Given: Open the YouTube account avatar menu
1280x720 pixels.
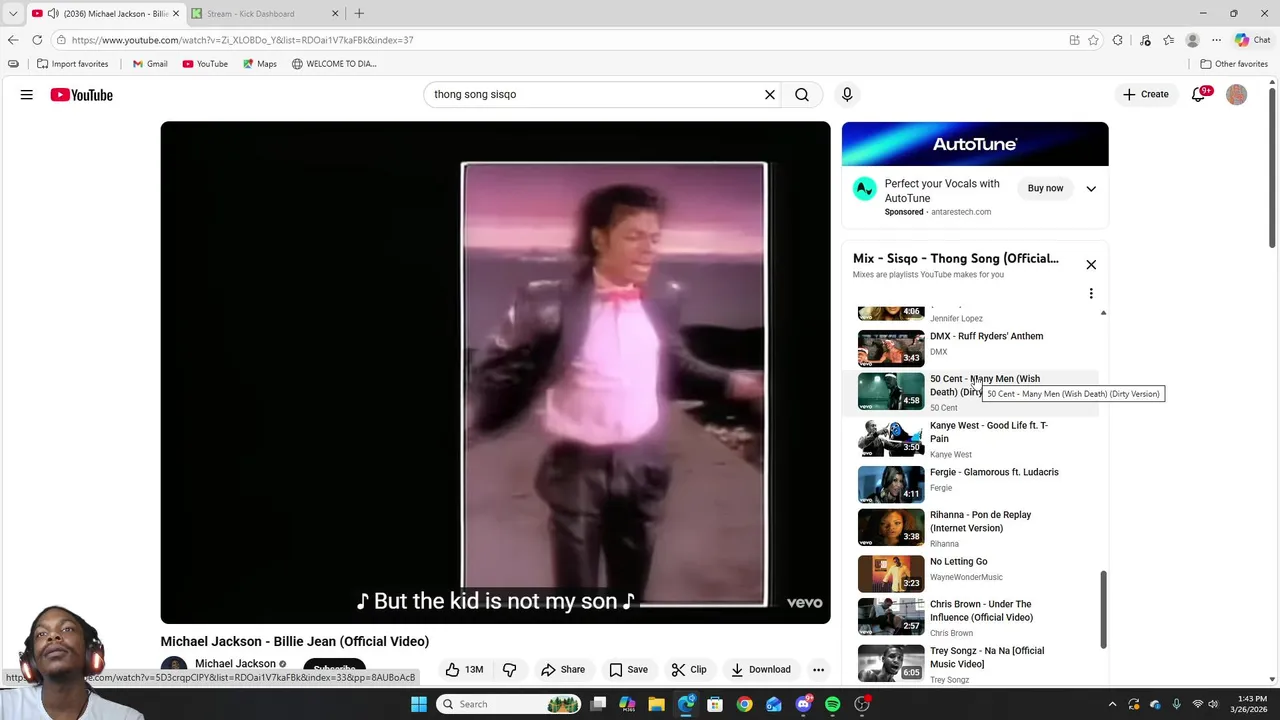Looking at the screenshot, I should click(x=1237, y=95).
